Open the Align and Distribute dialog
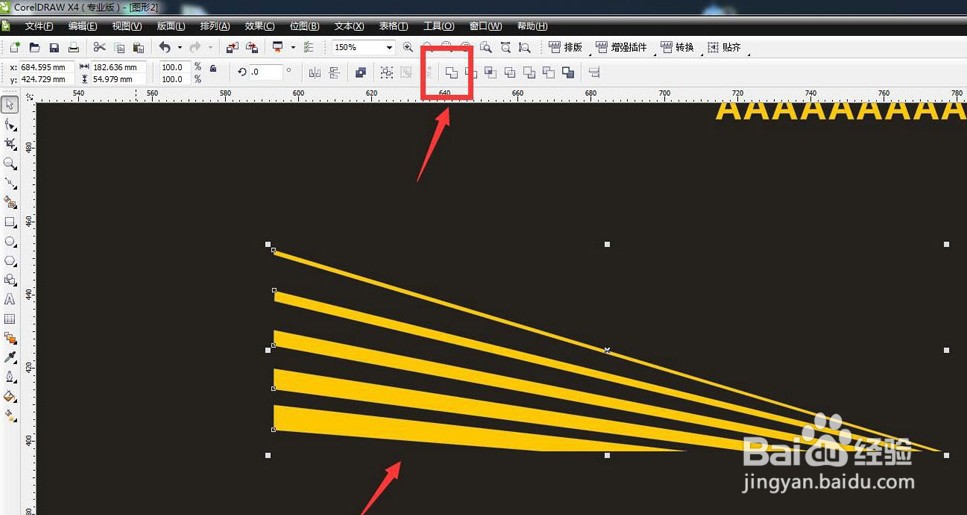The image size is (967, 515). (595, 73)
